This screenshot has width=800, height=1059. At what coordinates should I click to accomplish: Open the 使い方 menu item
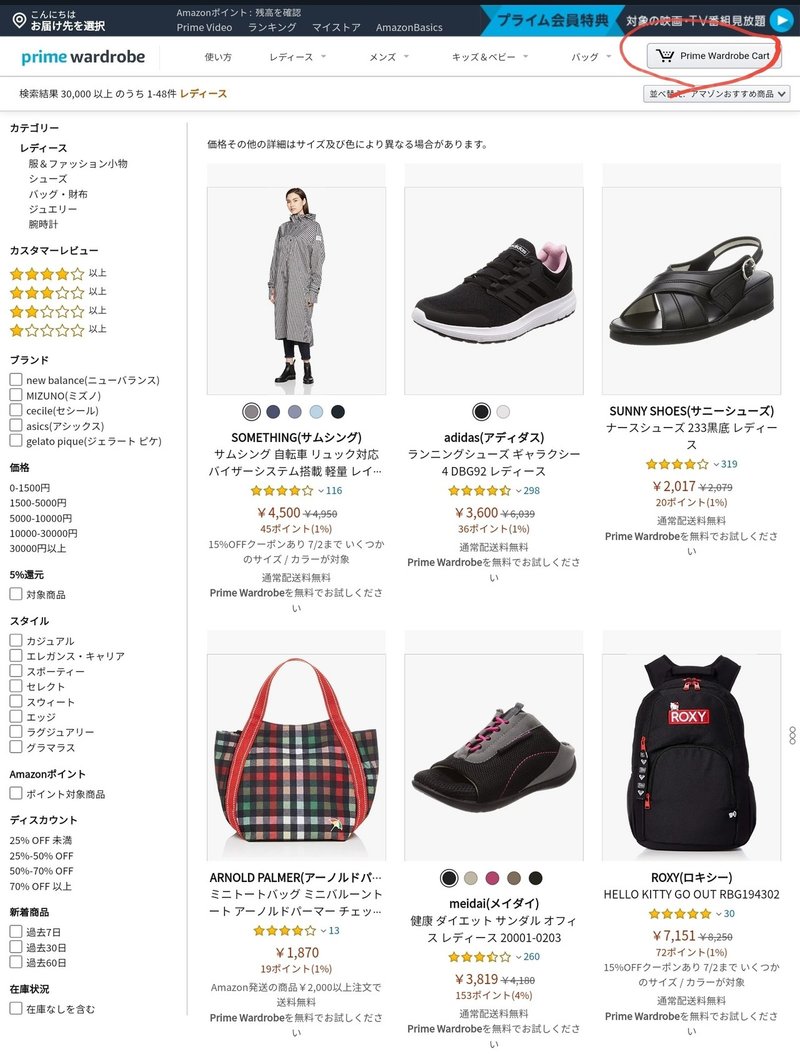[x=218, y=57]
